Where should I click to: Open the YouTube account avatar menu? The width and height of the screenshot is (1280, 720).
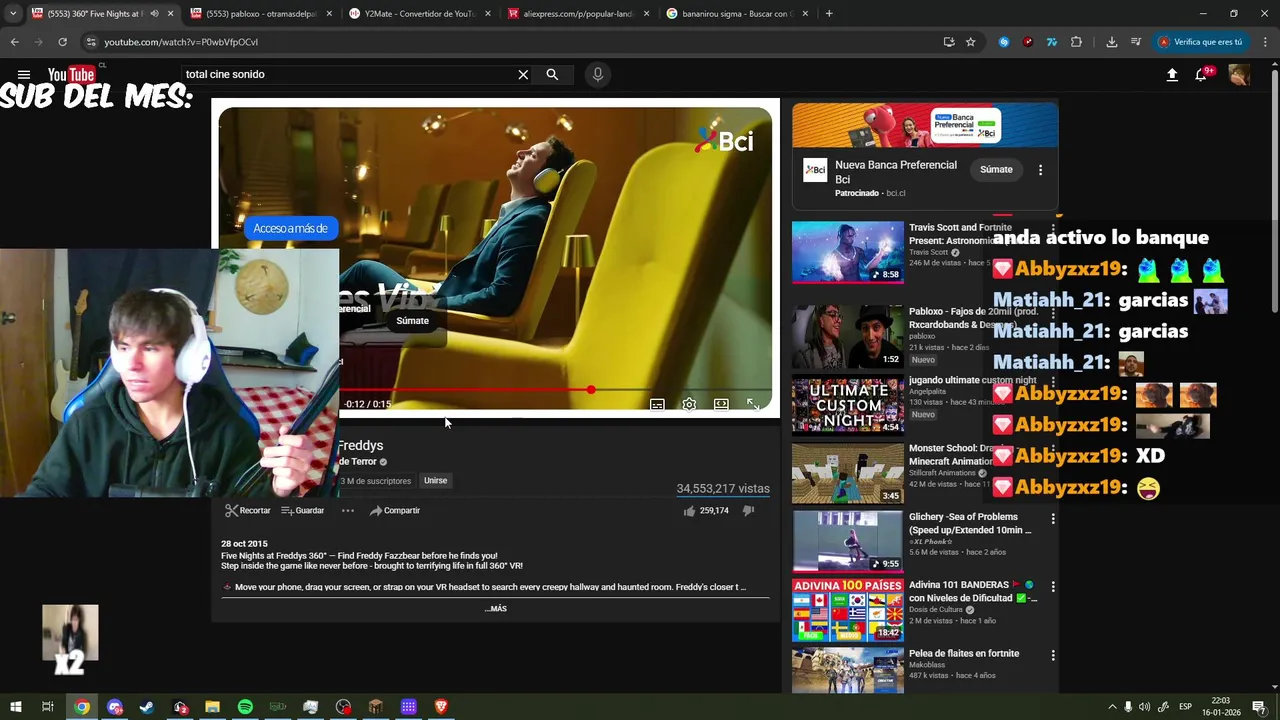[x=1239, y=75]
